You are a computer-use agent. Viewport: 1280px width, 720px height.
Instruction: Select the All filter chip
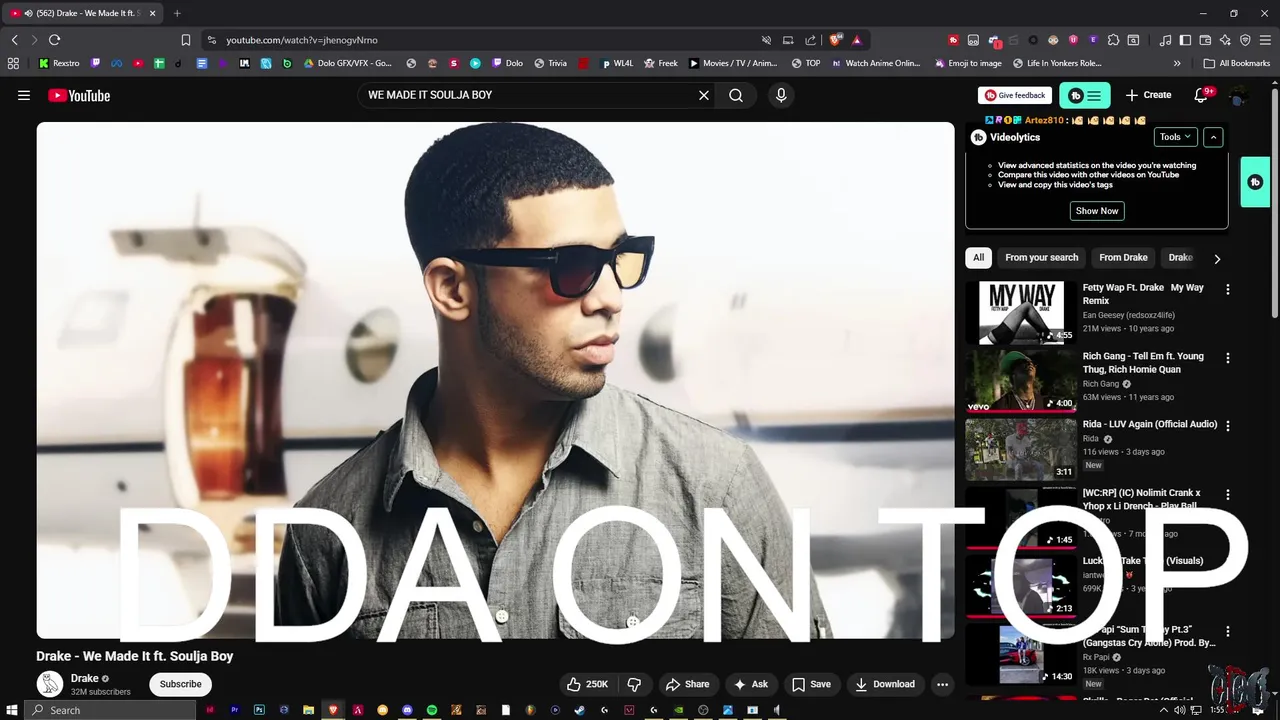978,258
